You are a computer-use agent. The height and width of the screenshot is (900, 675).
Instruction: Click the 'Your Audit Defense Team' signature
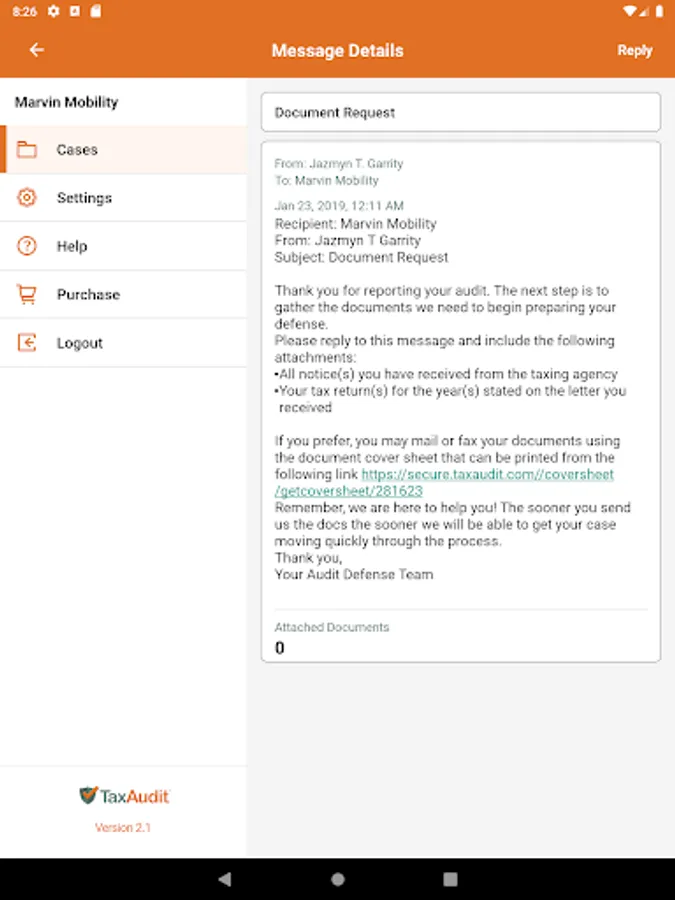(x=354, y=575)
